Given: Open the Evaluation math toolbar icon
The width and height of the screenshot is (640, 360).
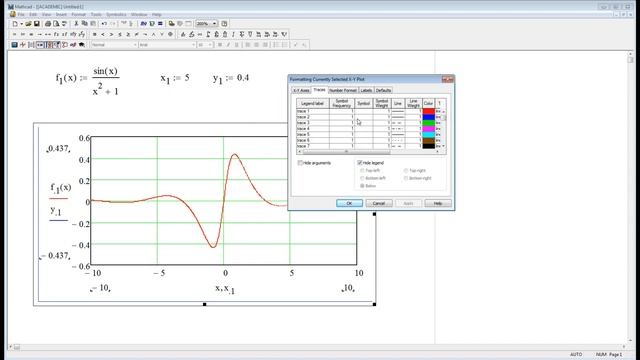Looking at the screenshot, I should coord(40,44).
